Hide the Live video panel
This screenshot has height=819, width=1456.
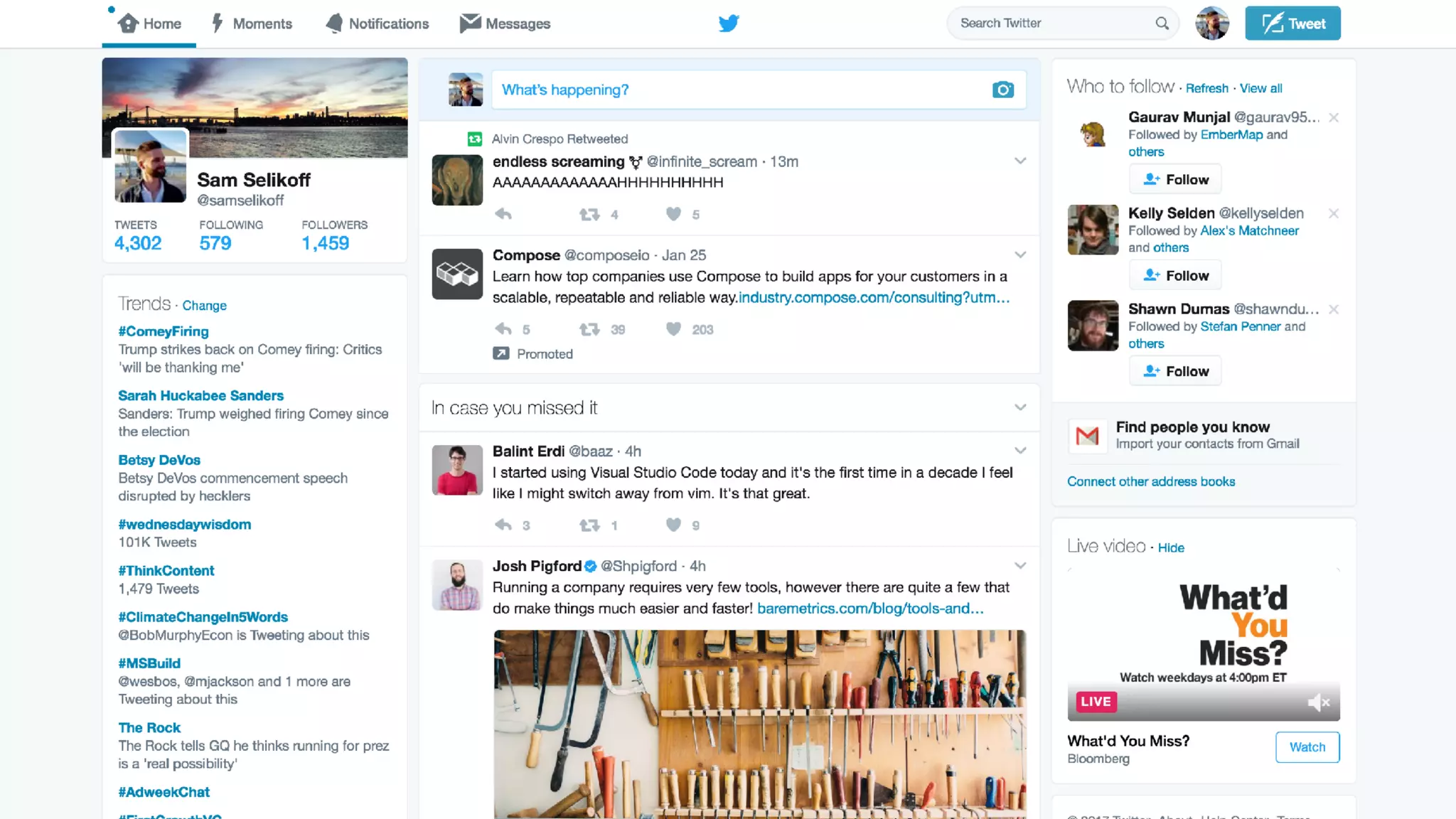coord(1171,547)
